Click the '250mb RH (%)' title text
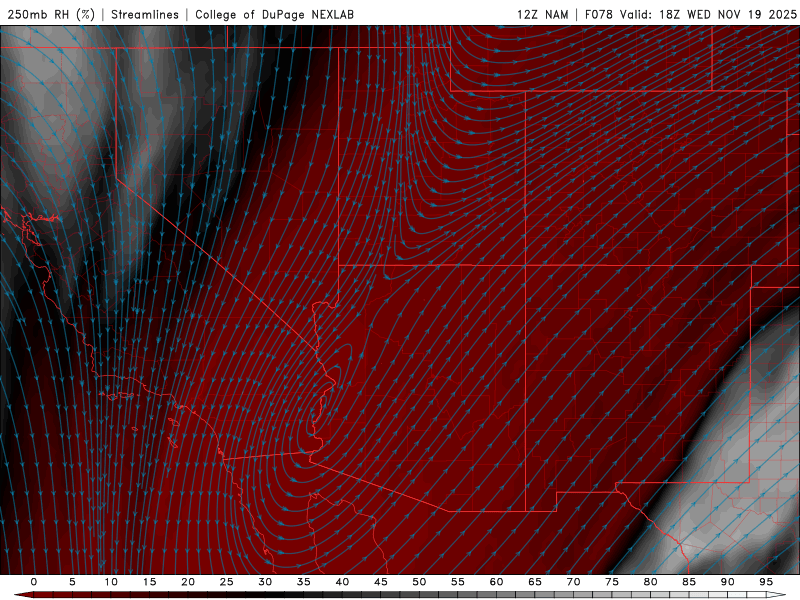The image size is (800, 600). pyautogui.click(x=51, y=14)
